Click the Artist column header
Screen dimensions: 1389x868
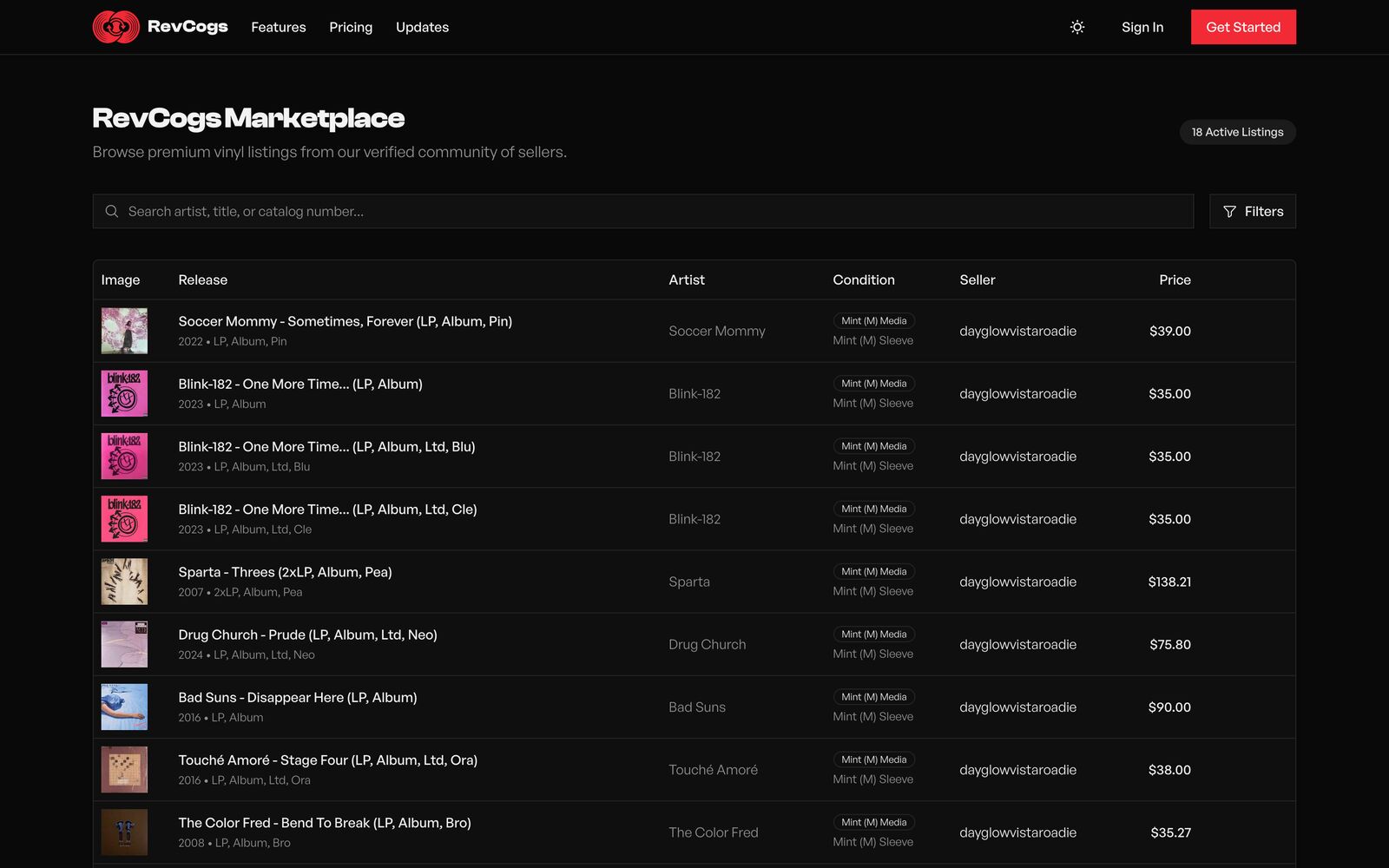pos(687,279)
